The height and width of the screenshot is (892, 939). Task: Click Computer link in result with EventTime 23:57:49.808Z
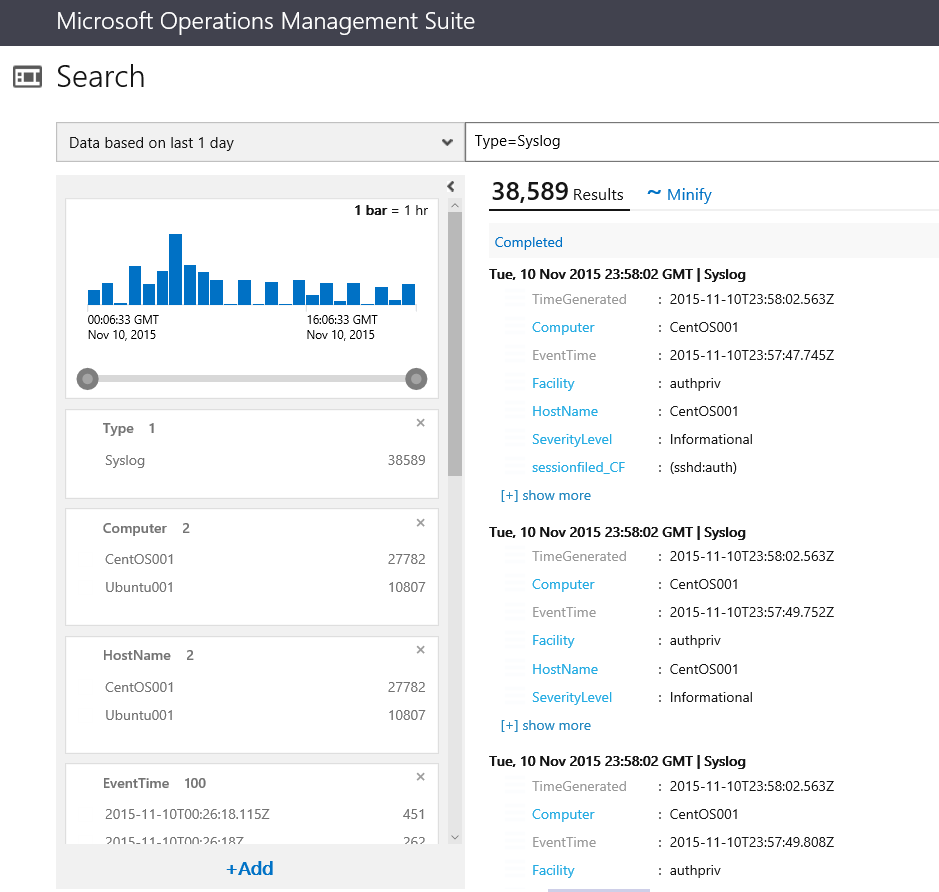click(563, 814)
